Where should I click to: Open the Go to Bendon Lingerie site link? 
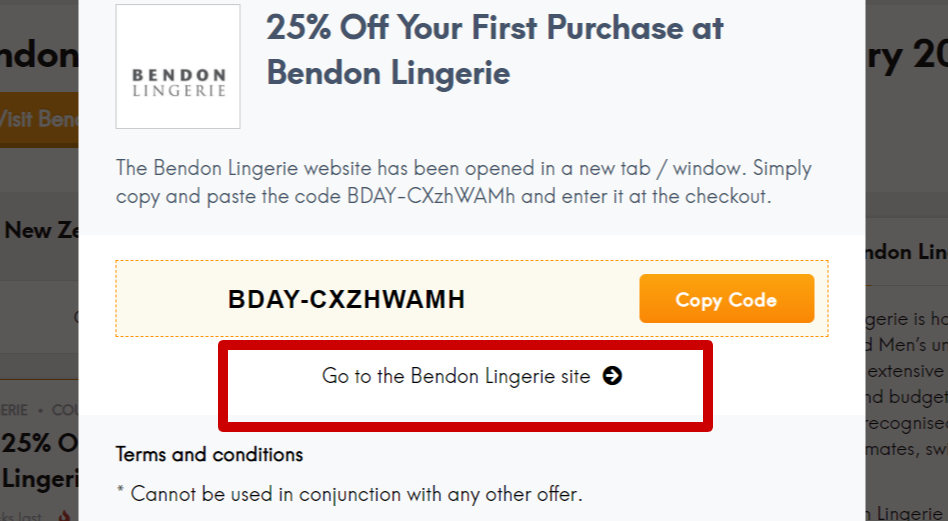pyautogui.click(x=456, y=376)
